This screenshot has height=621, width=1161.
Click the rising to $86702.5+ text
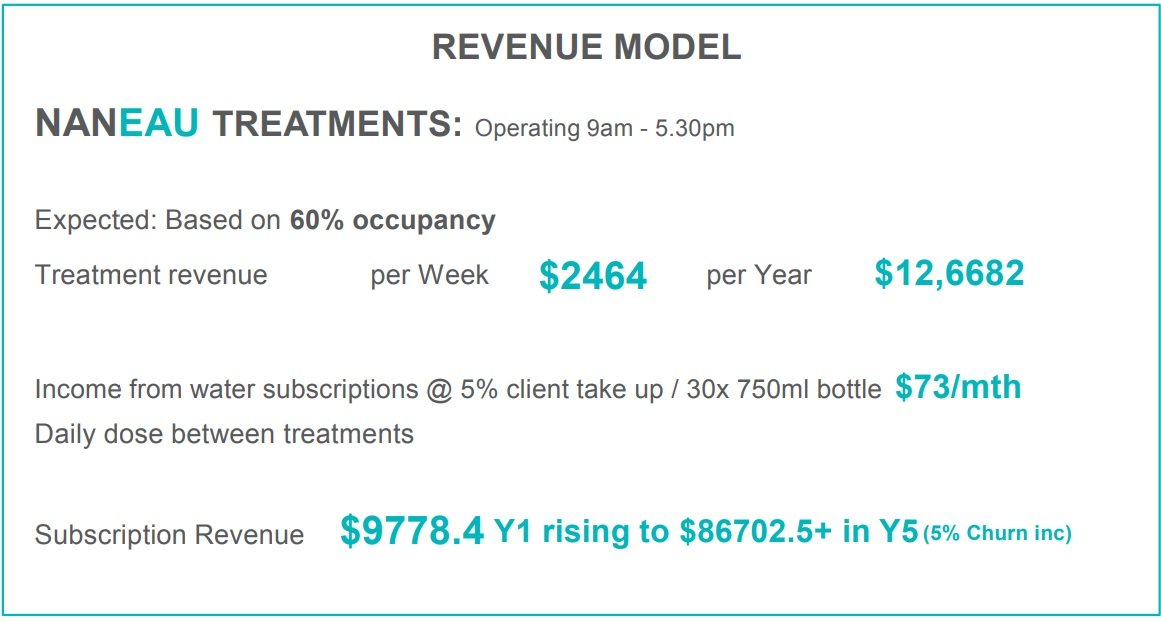point(688,531)
